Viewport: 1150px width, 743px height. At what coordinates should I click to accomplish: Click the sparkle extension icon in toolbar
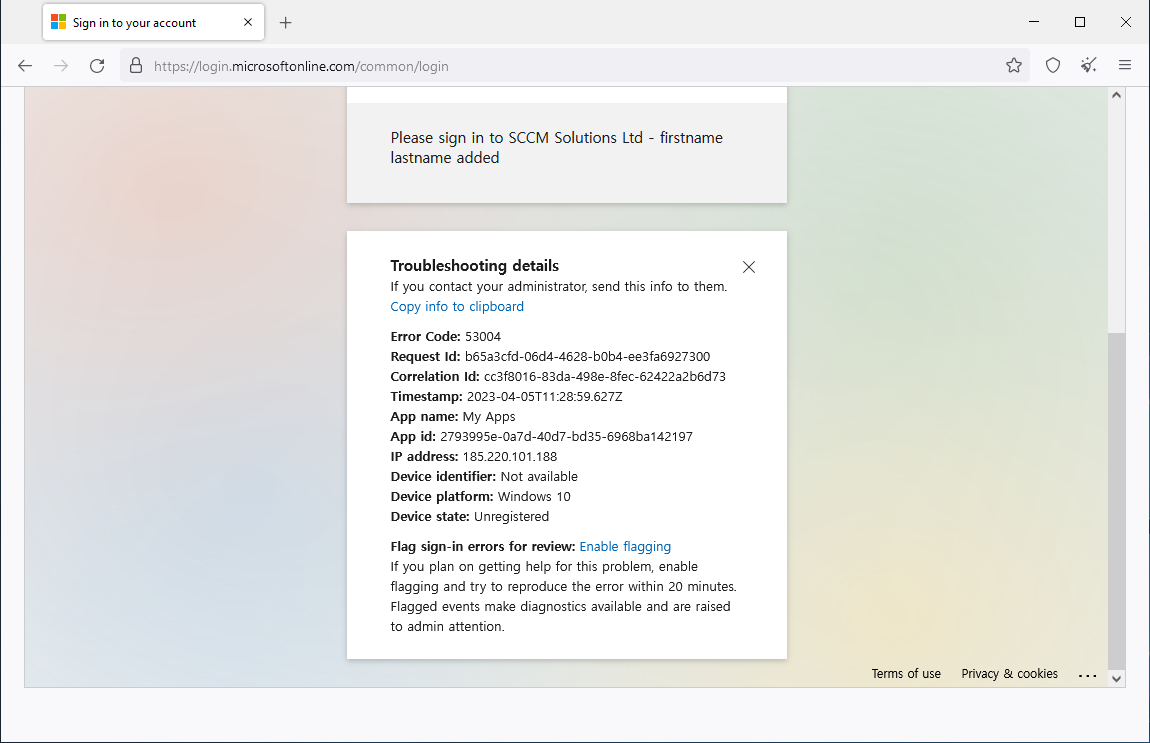[1089, 66]
